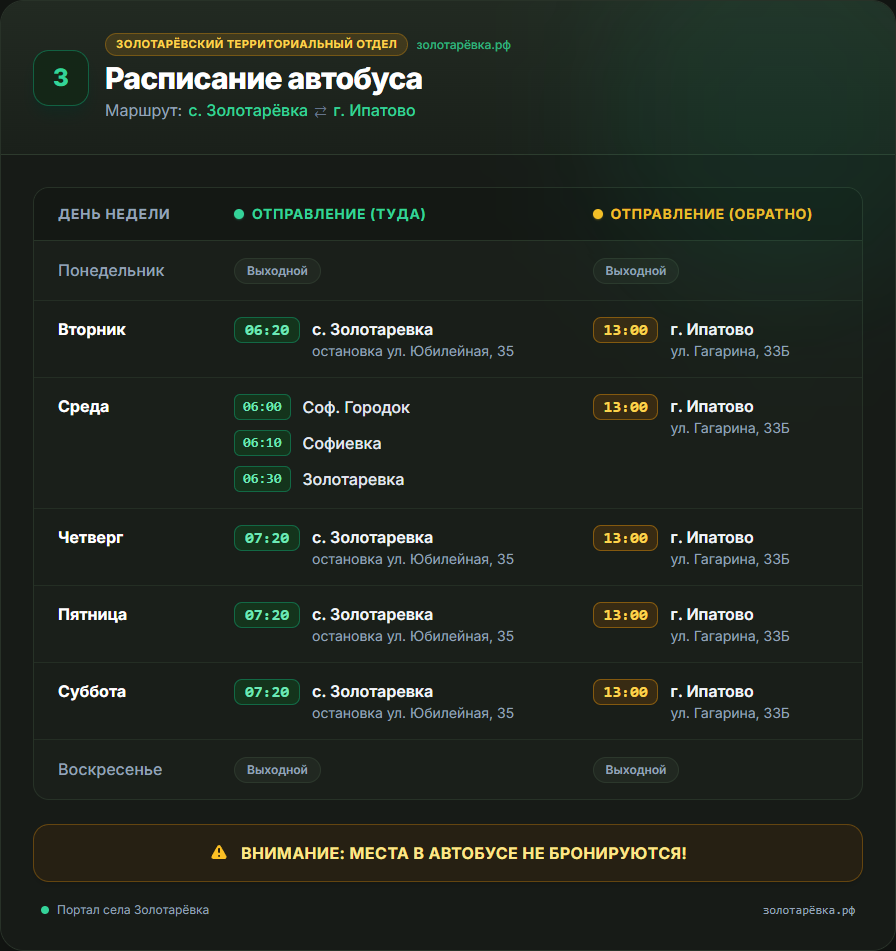Select the Золотарёвский территориальный отдел badge

[x=256, y=44]
